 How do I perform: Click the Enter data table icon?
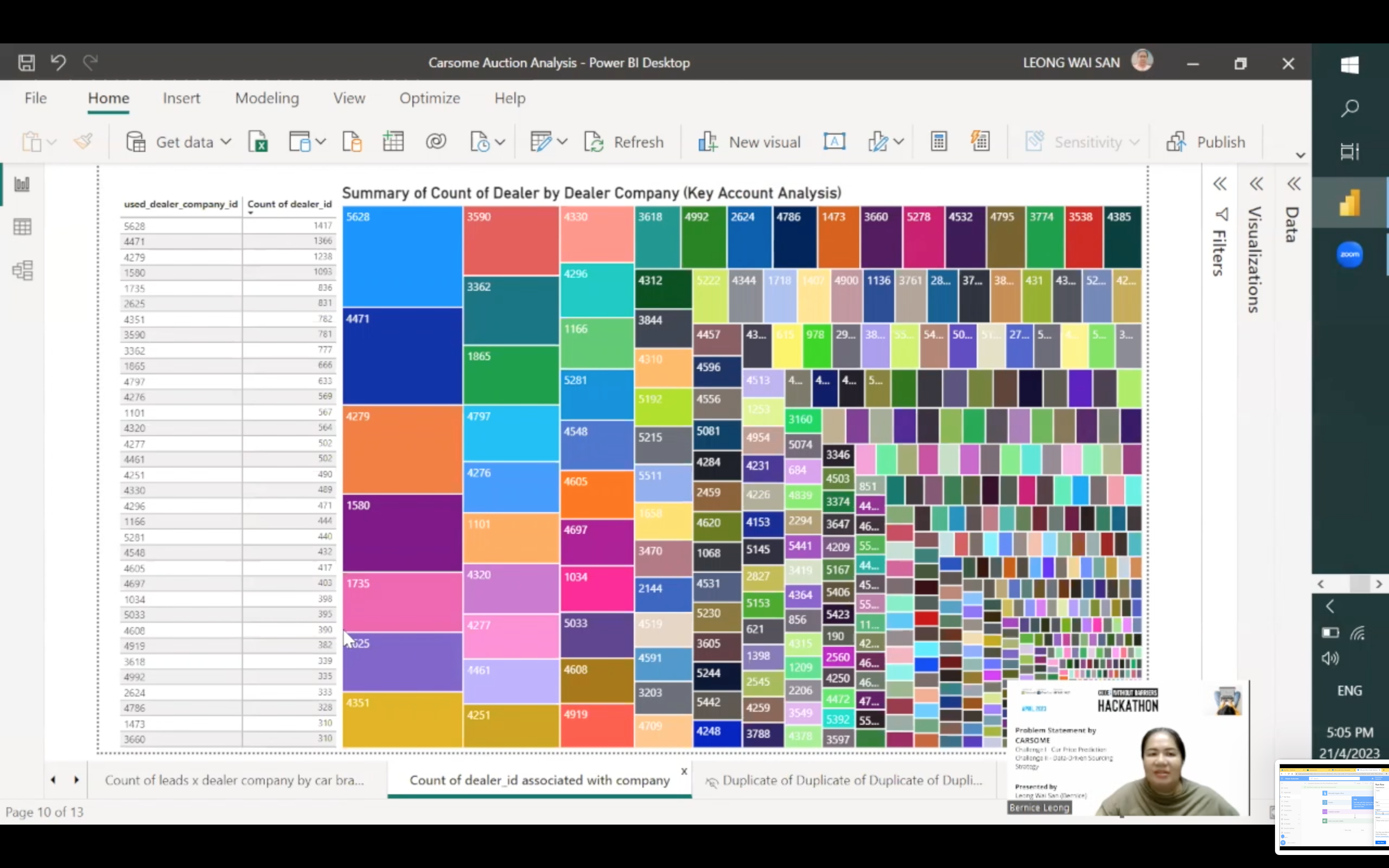pos(393,142)
